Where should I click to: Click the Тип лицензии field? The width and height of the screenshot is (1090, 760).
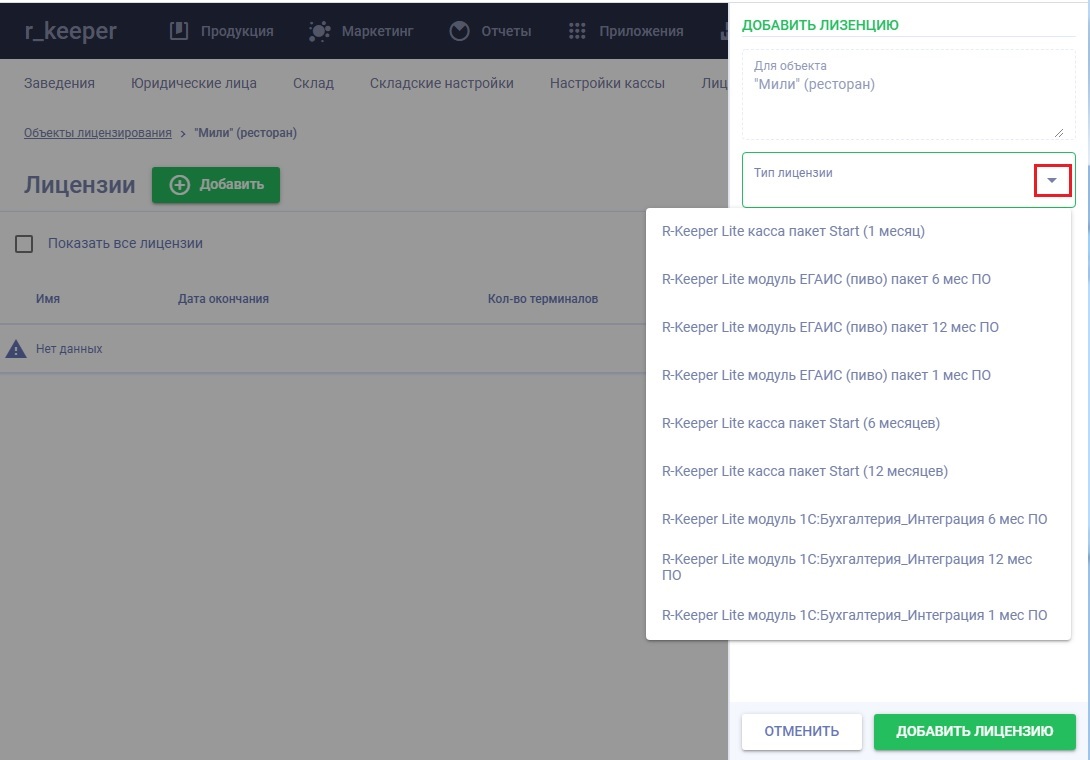[x=909, y=180]
